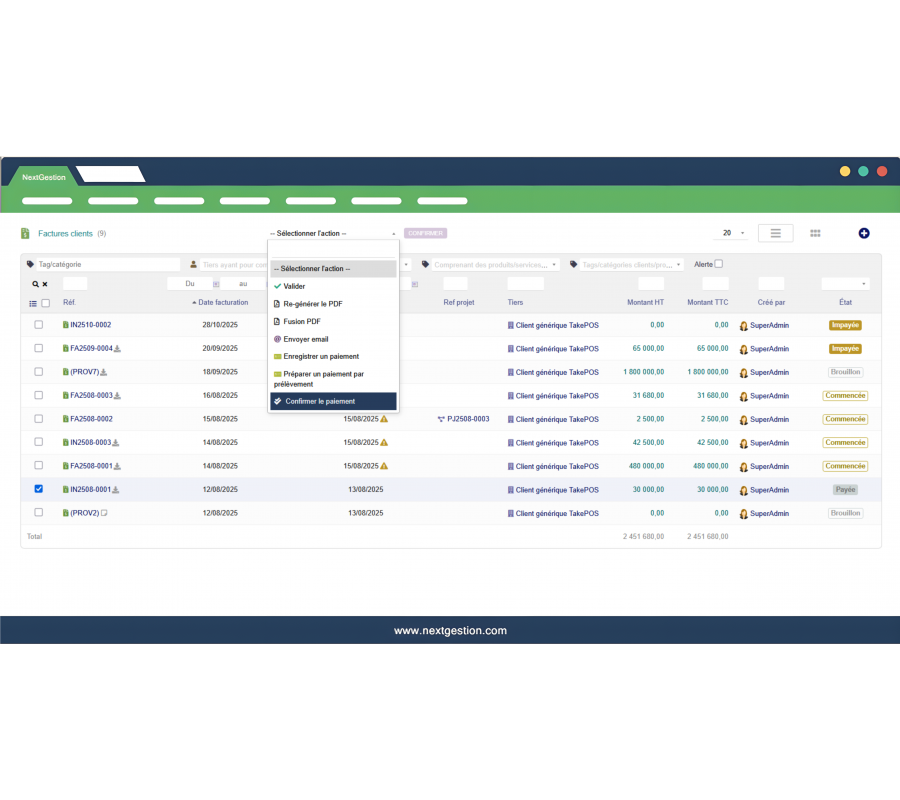Clear filters with the X icon
The image size is (900, 800).
(44, 284)
